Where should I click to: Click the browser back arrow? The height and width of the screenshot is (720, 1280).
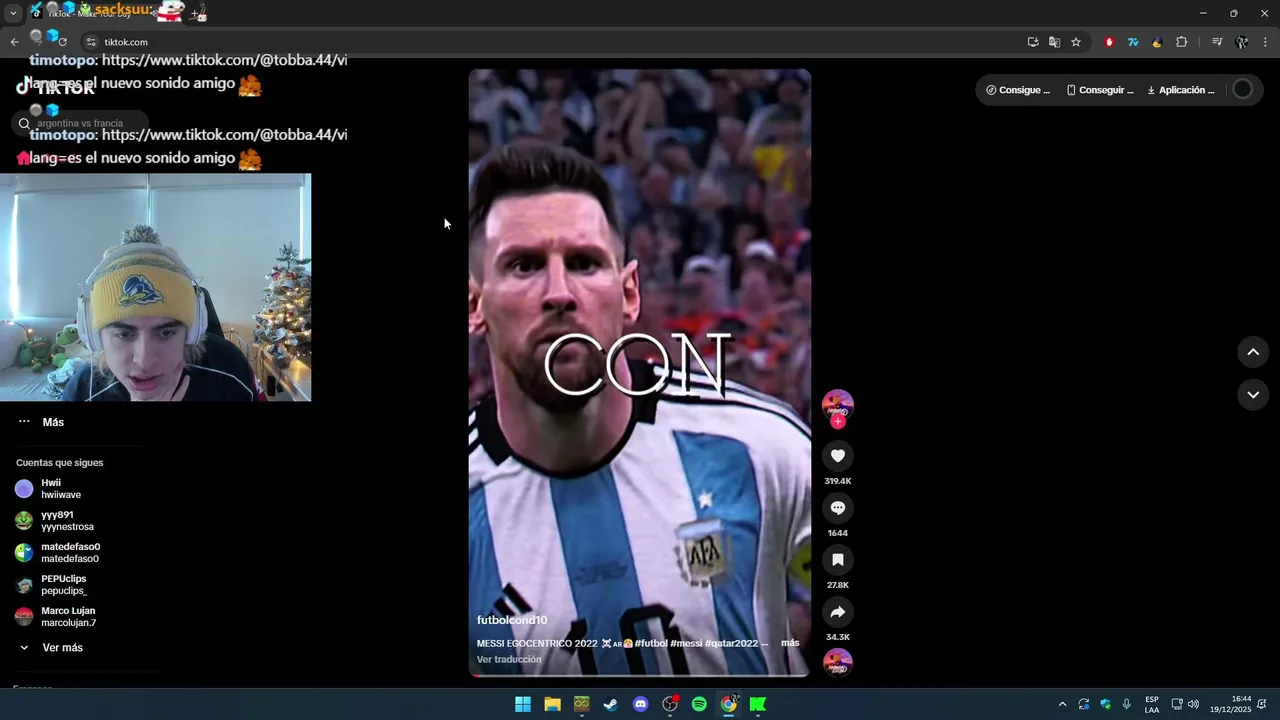point(14,42)
